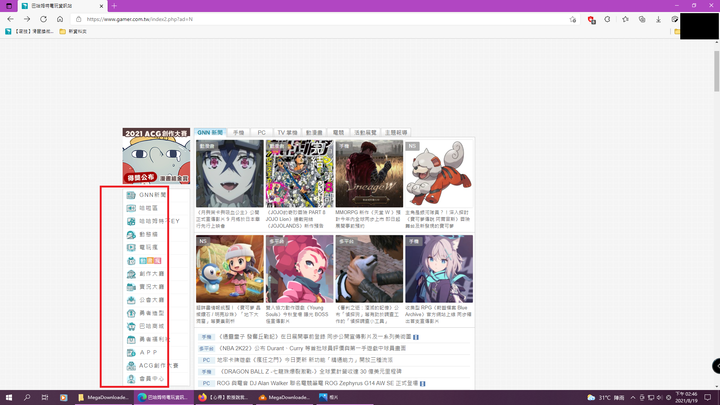Open the 魔征之門 card game news headline
Image resolution: width=720 pixels, height=405 pixels.
pos(305,360)
